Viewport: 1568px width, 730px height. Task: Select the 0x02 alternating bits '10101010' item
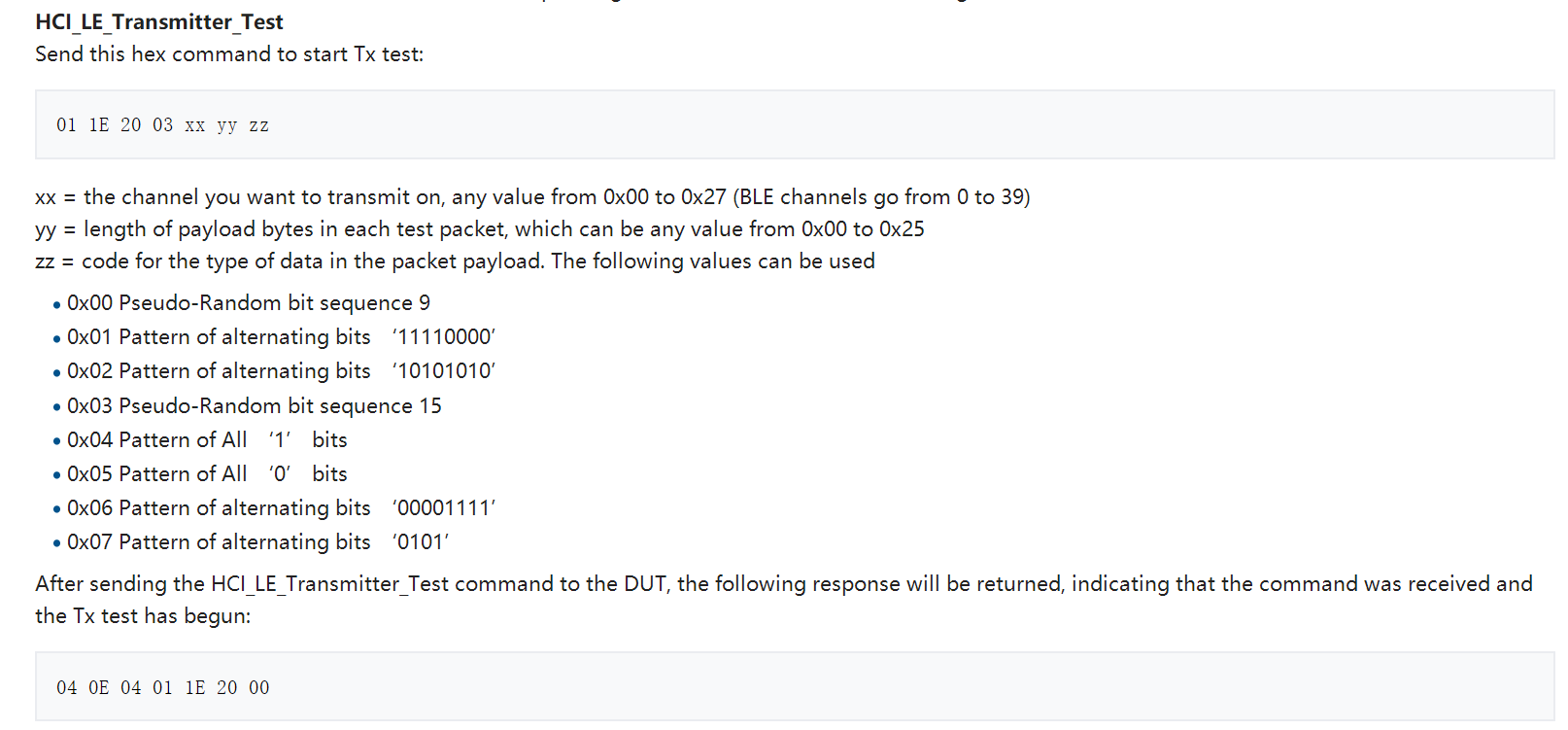coord(281,371)
